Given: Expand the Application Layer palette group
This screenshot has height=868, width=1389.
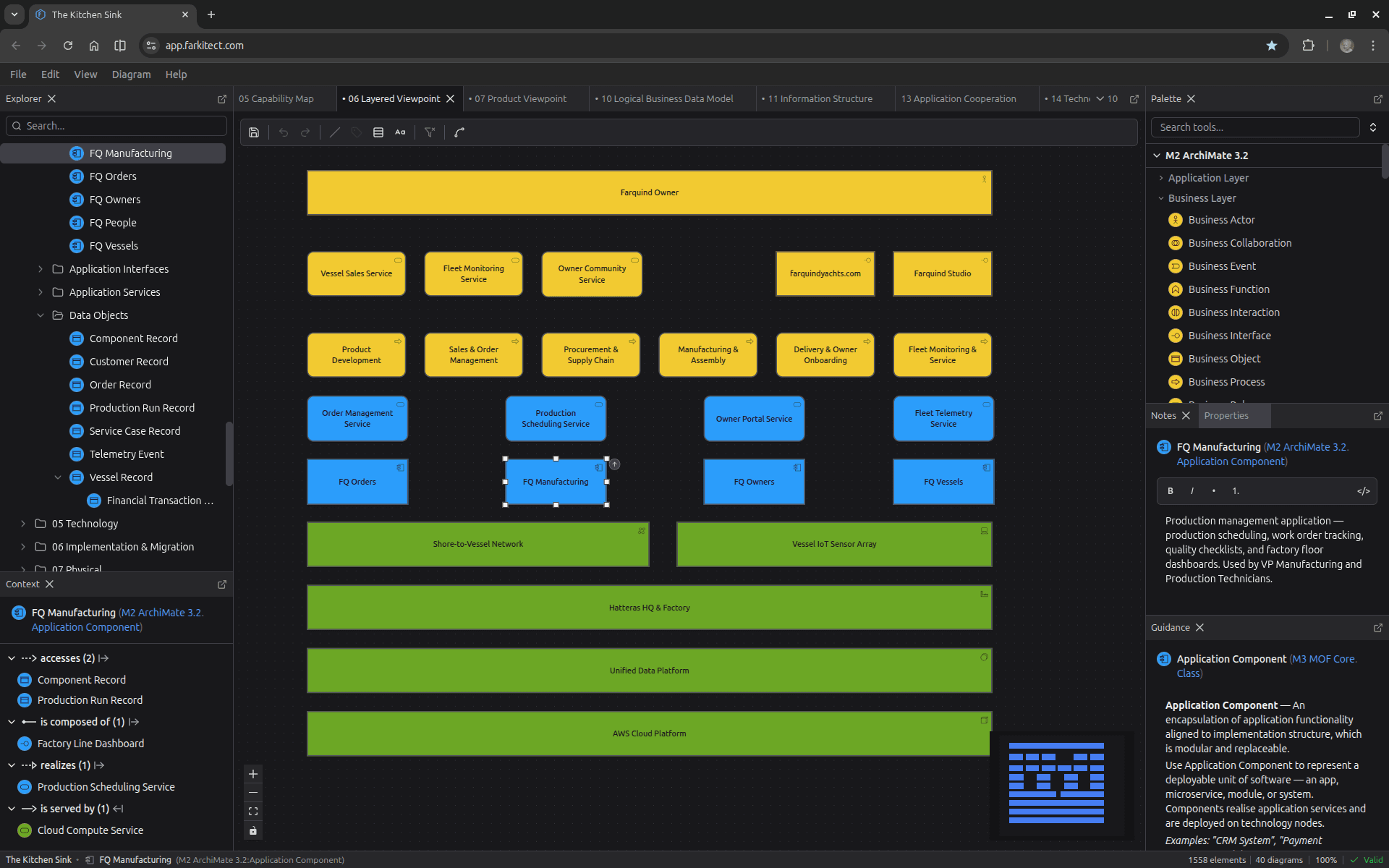Looking at the screenshot, I should tap(1161, 178).
